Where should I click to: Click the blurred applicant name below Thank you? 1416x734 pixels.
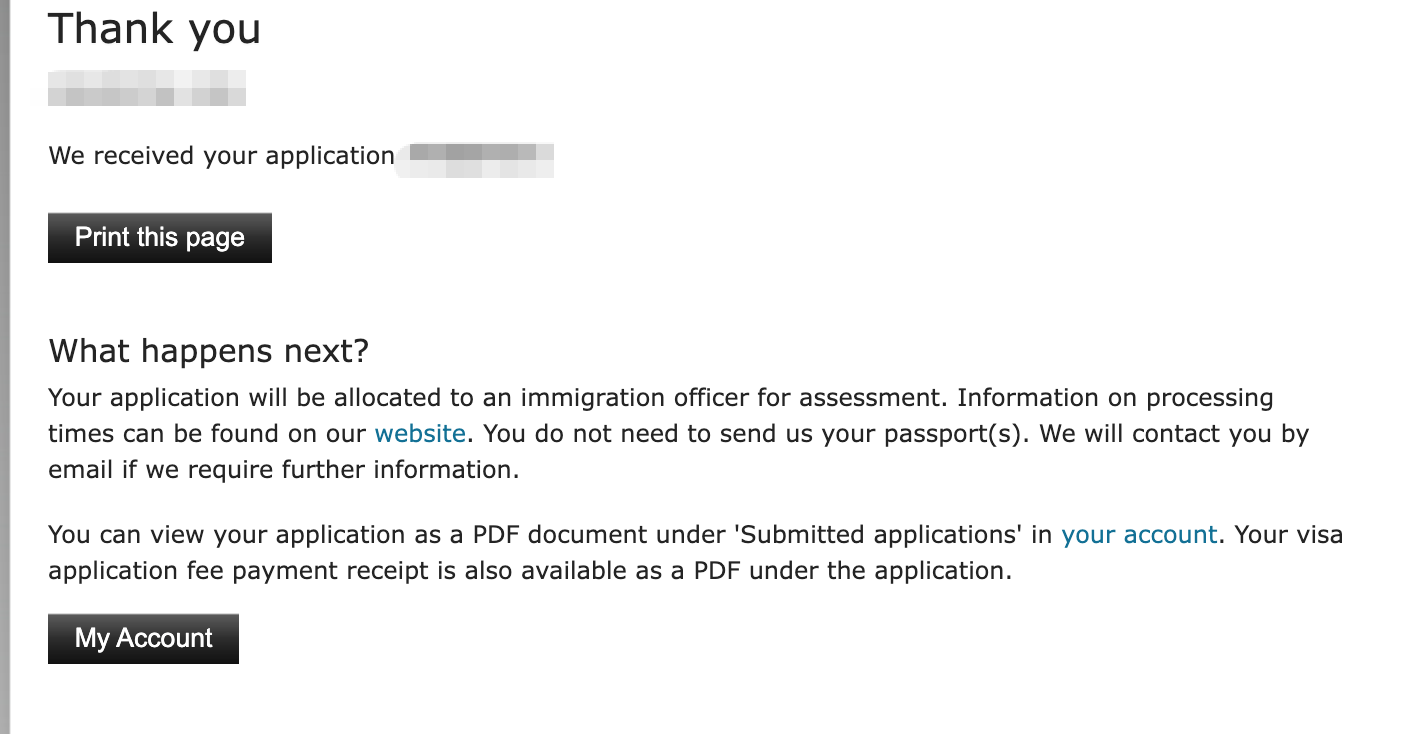click(147, 88)
